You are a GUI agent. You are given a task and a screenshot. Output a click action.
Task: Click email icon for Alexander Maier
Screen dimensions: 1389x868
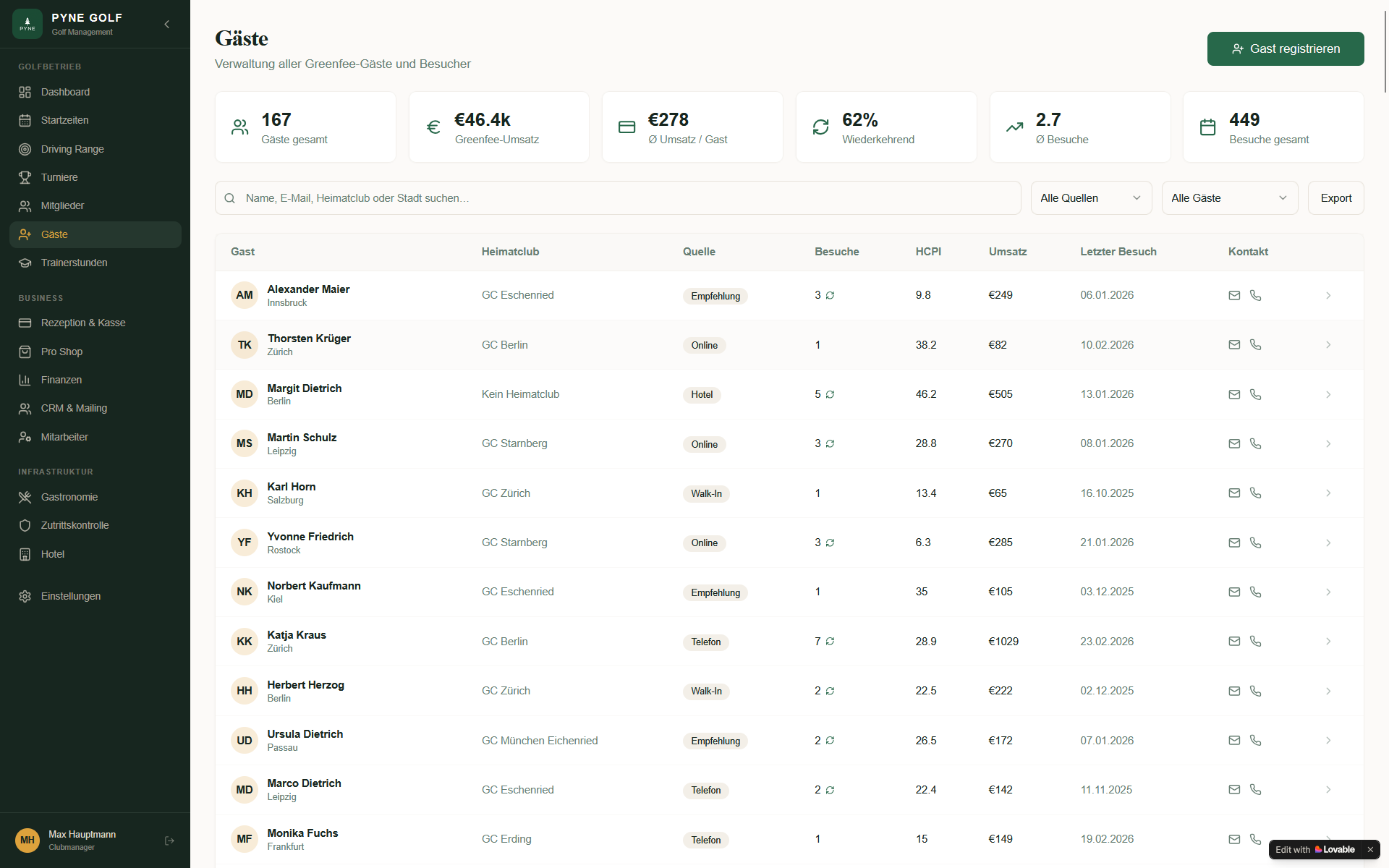point(1234,295)
